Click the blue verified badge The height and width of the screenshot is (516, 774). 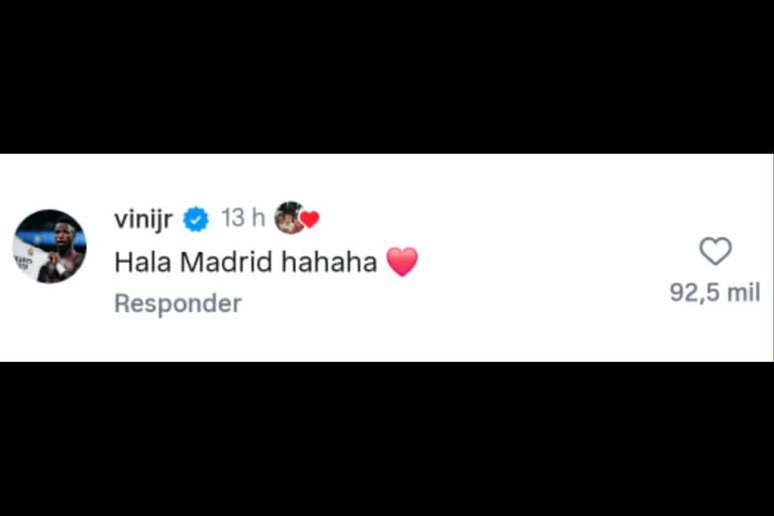point(196,219)
